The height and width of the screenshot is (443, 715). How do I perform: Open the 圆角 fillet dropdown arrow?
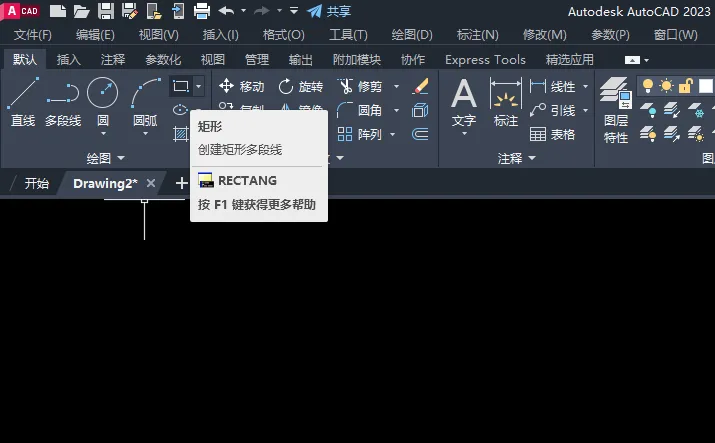396,110
